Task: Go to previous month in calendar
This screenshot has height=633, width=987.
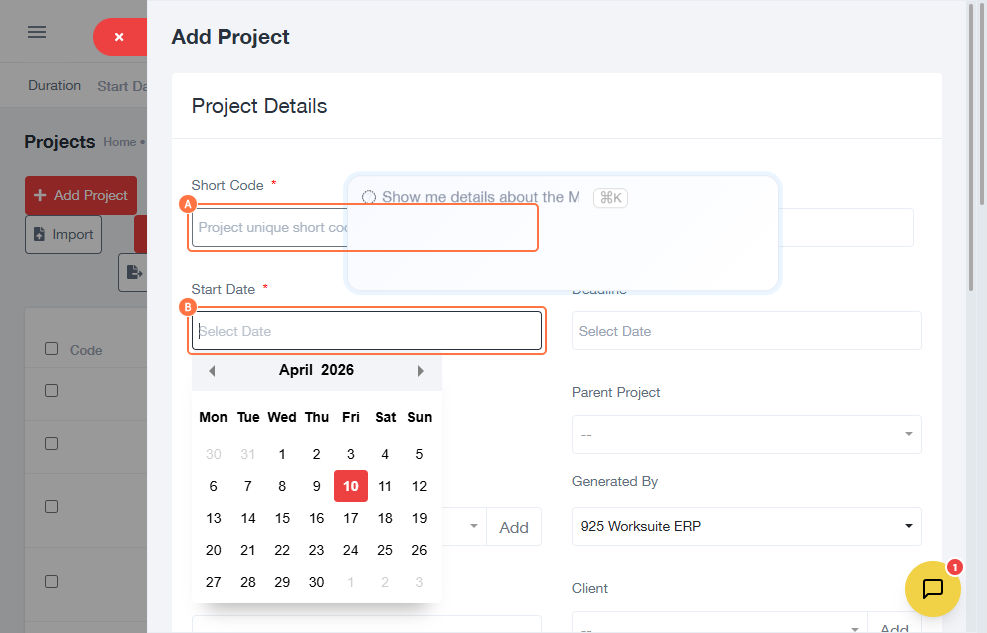Action: click(x=212, y=371)
